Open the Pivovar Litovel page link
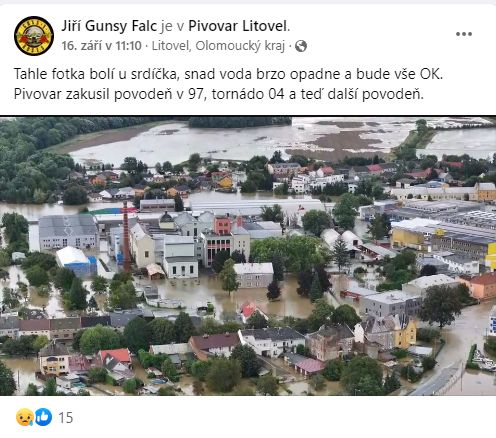 pyautogui.click(x=238, y=26)
